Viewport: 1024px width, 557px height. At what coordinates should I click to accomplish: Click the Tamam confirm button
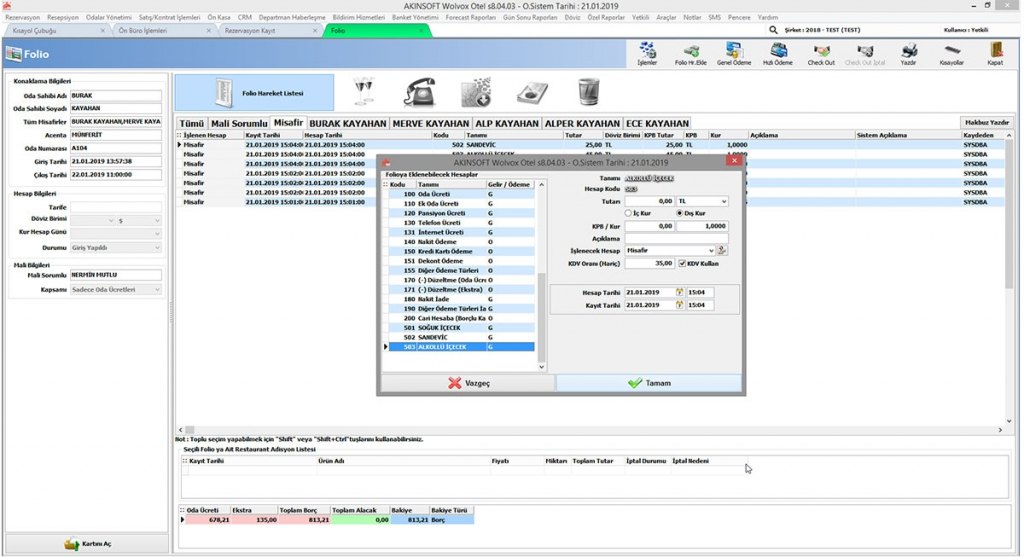649,383
